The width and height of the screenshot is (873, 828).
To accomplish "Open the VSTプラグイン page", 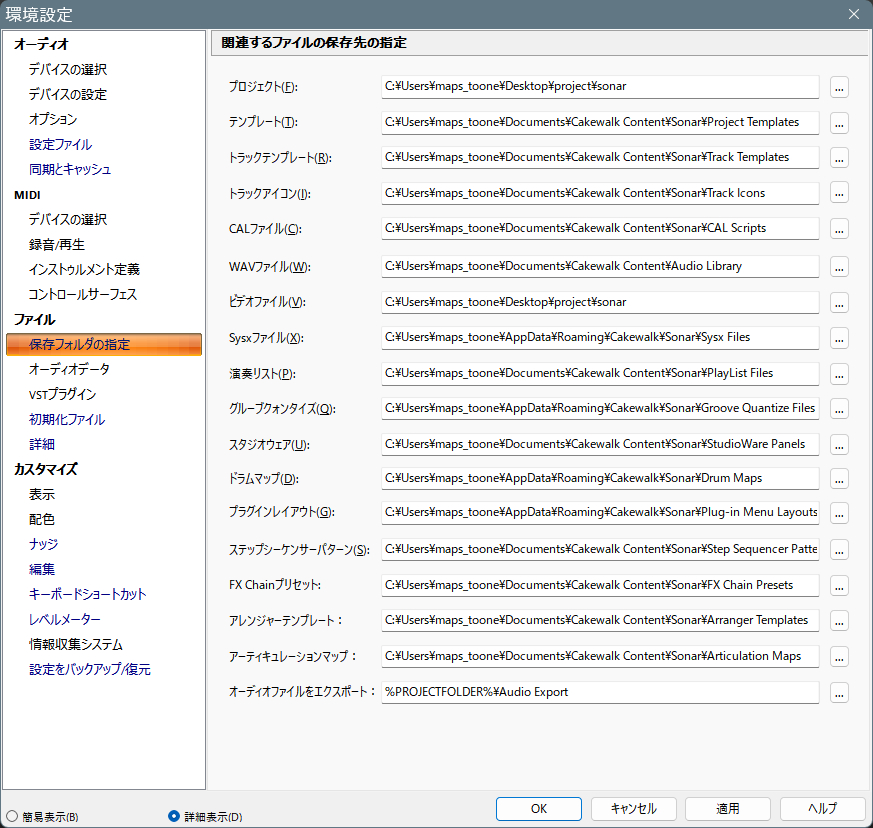I will 63,394.
